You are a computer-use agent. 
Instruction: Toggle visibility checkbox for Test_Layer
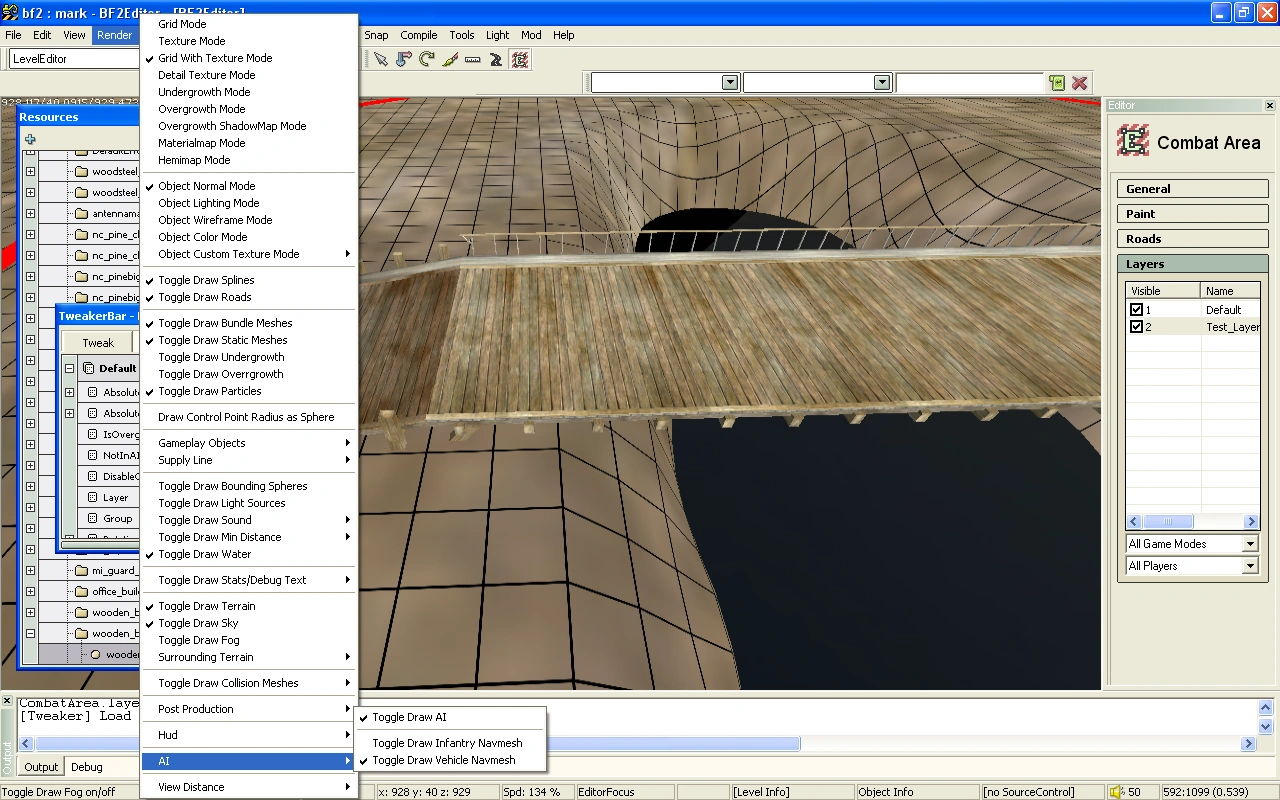coord(1136,327)
